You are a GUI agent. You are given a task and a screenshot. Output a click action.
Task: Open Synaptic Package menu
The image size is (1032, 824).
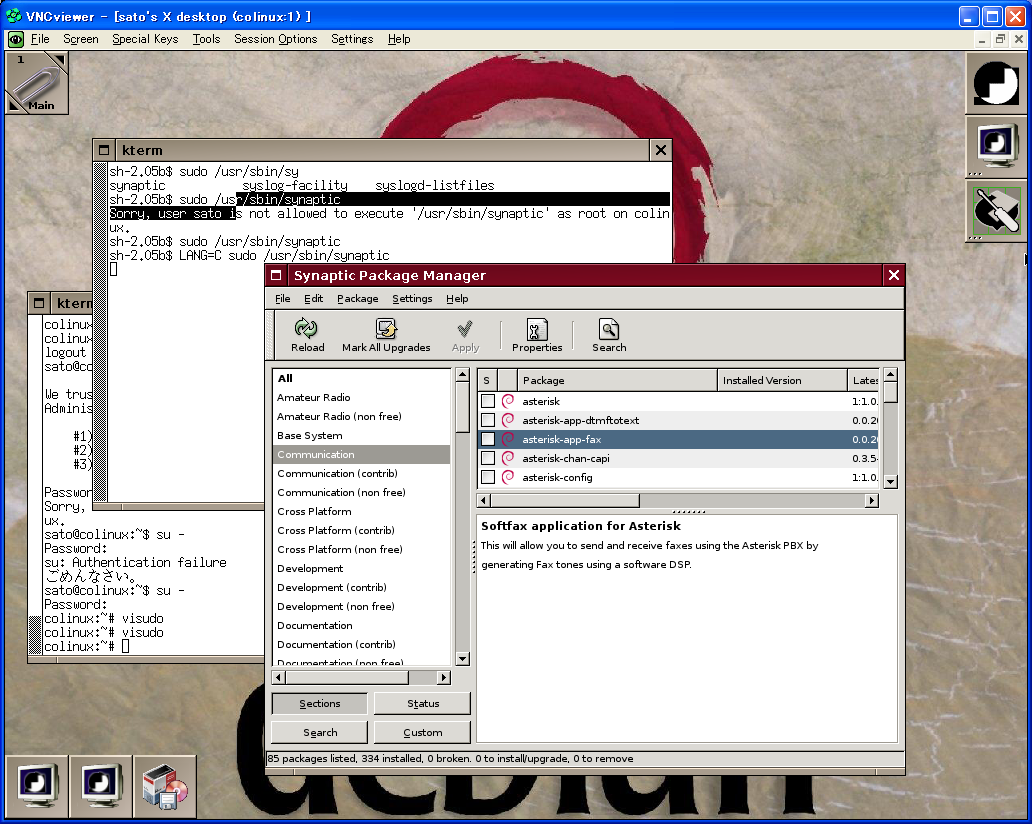point(357,299)
